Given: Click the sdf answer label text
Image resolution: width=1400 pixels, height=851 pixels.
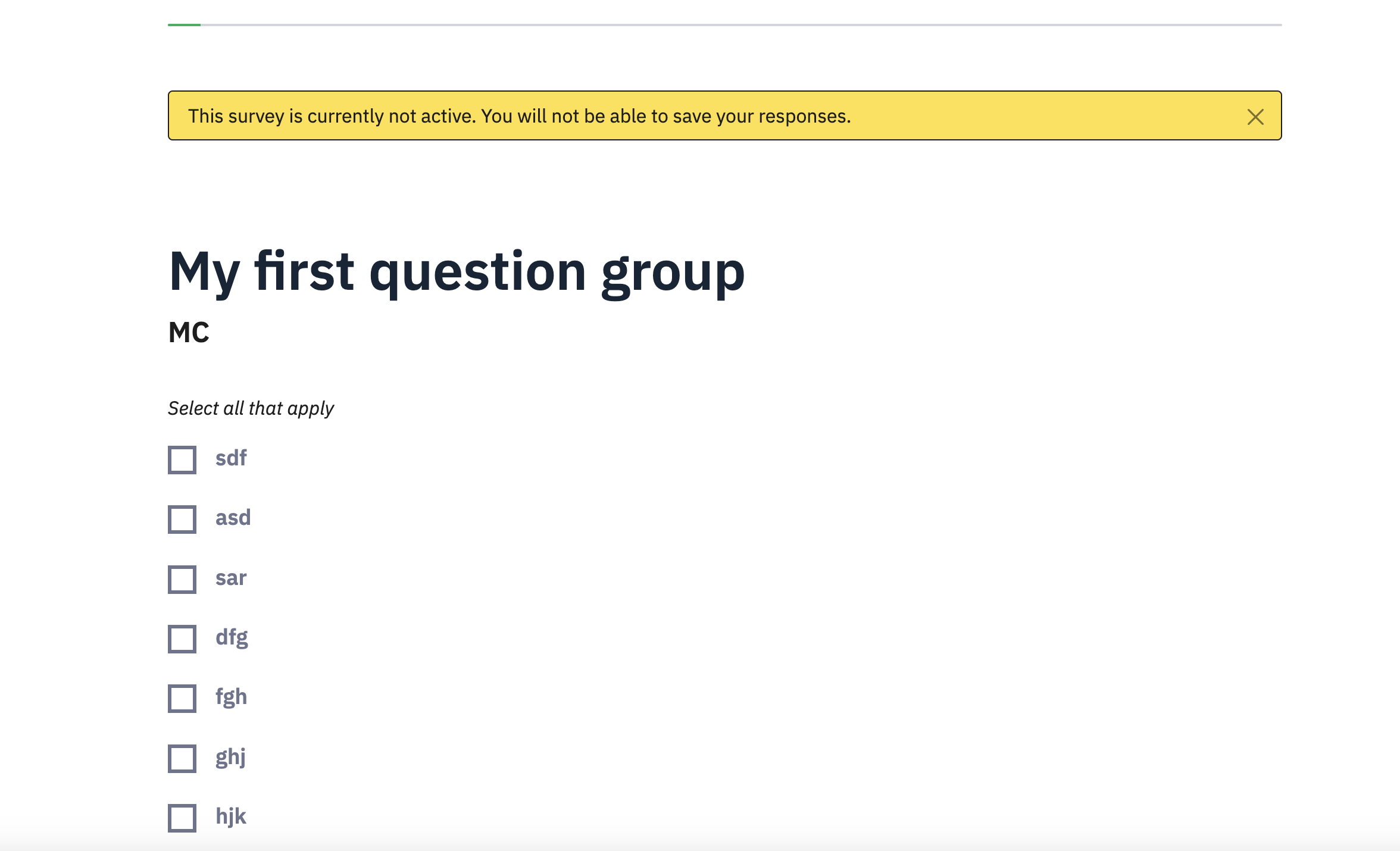Looking at the screenshot, I should pos(231,458).
